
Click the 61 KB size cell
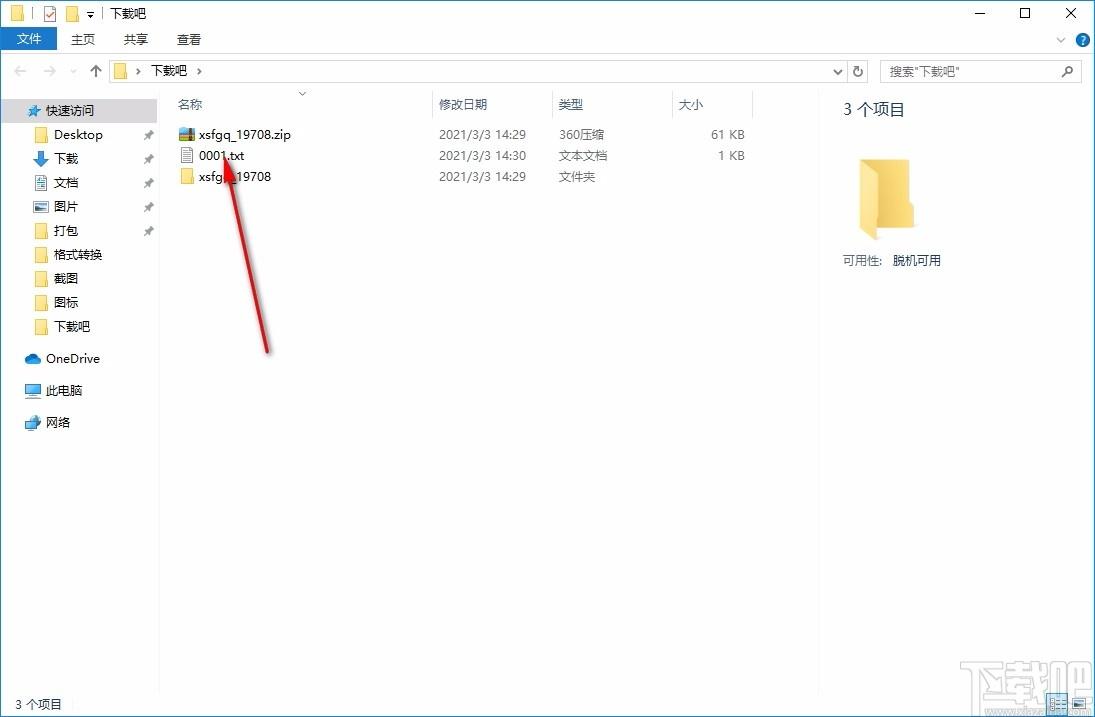point(728,134)
